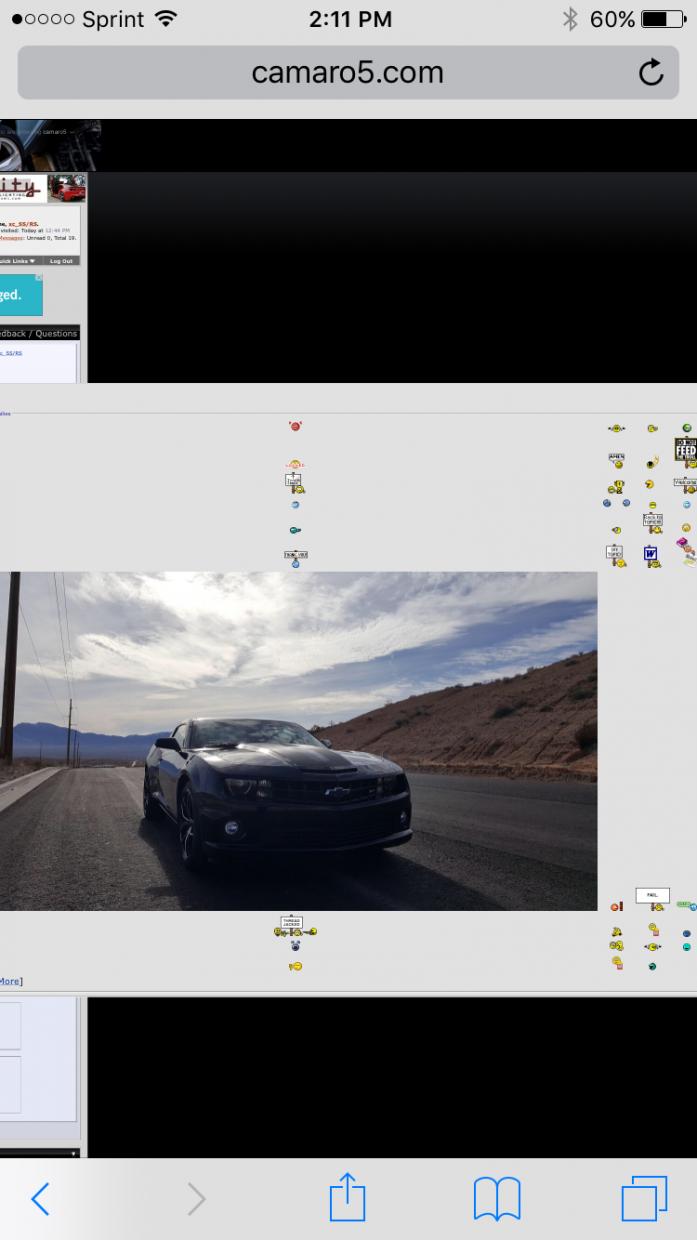Insert the 'Thank You' sign smiley
Viewport: 697px width, 1240px height.
click(295, 558)
